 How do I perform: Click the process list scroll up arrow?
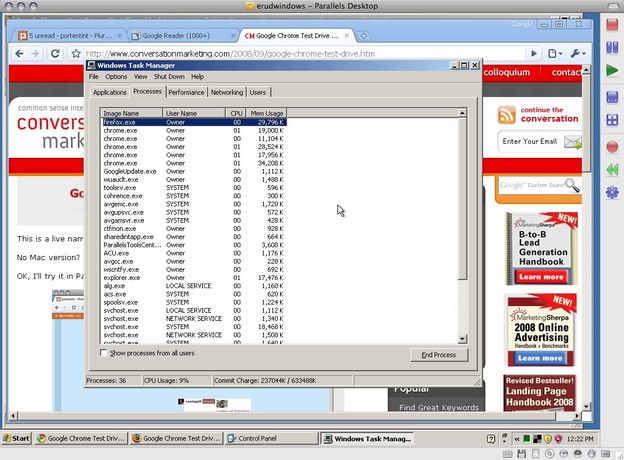click(462, 113)
